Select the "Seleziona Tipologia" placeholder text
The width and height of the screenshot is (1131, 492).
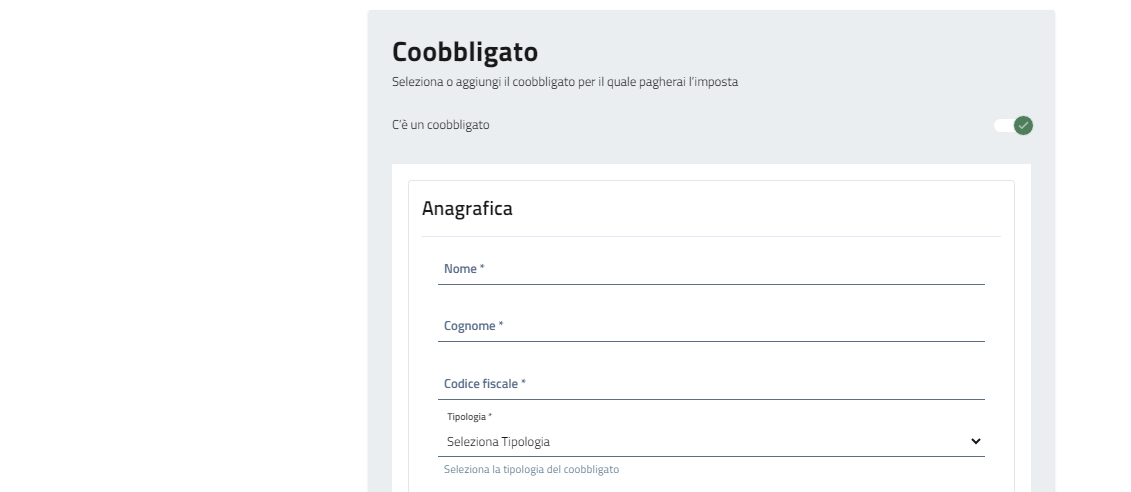498,441
